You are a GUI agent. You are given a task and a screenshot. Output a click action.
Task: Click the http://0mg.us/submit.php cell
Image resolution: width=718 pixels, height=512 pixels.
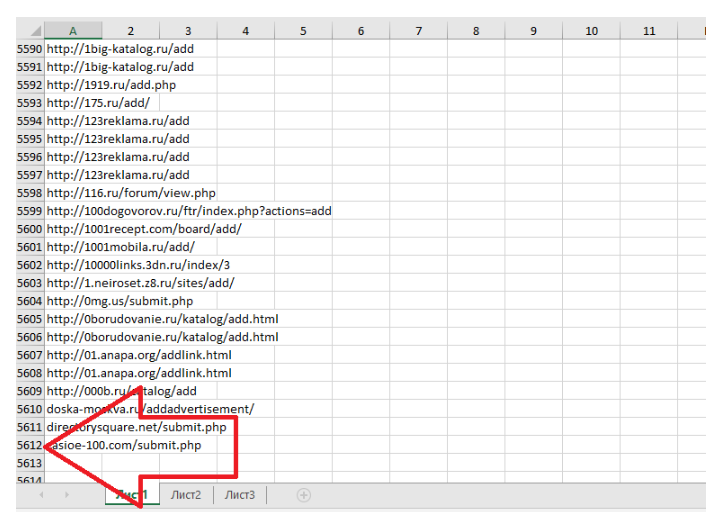(119, 301)
